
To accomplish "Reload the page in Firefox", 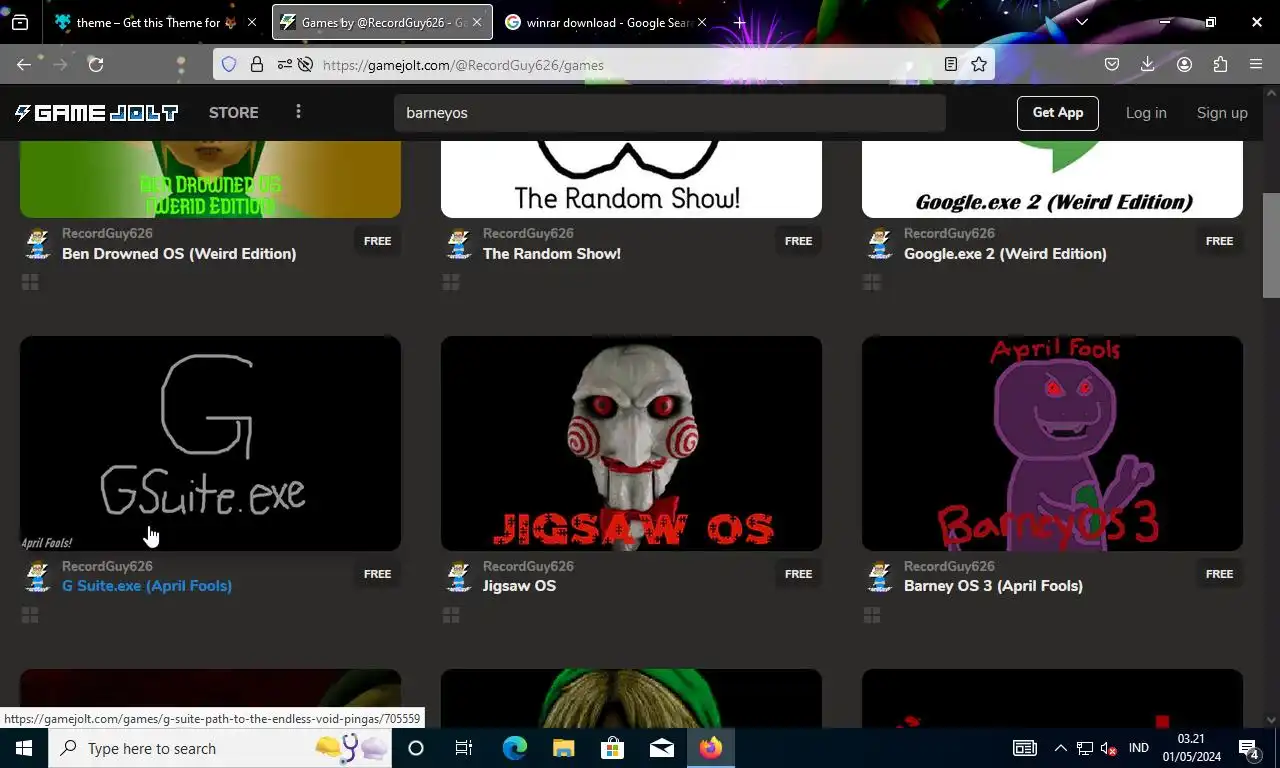I will point(96,65).
